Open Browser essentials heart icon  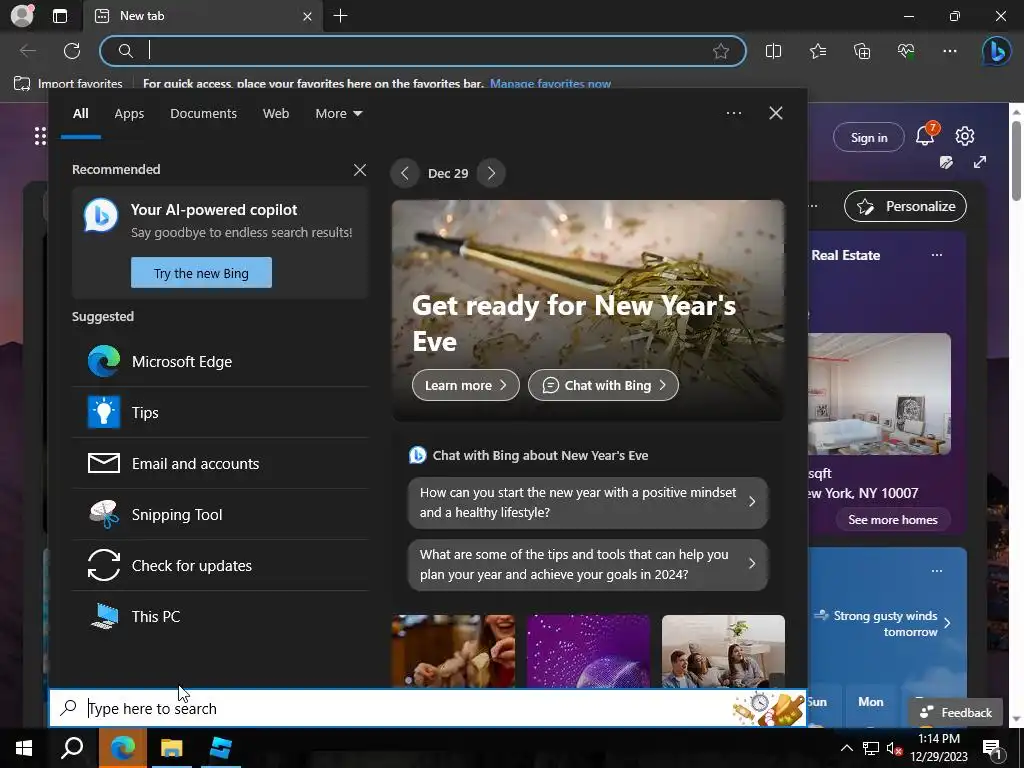[906, 51]
